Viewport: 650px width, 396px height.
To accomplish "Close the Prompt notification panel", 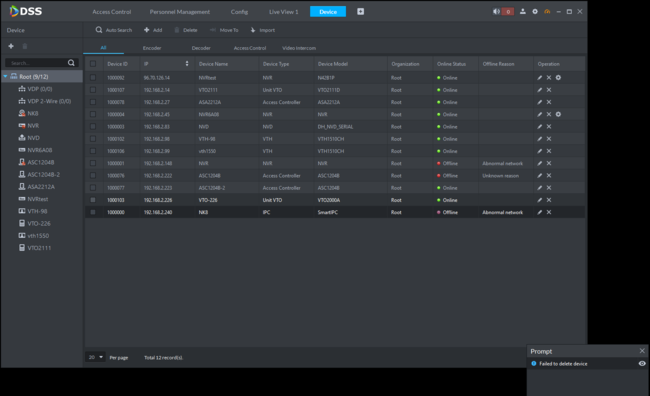I will click(642, 351).
